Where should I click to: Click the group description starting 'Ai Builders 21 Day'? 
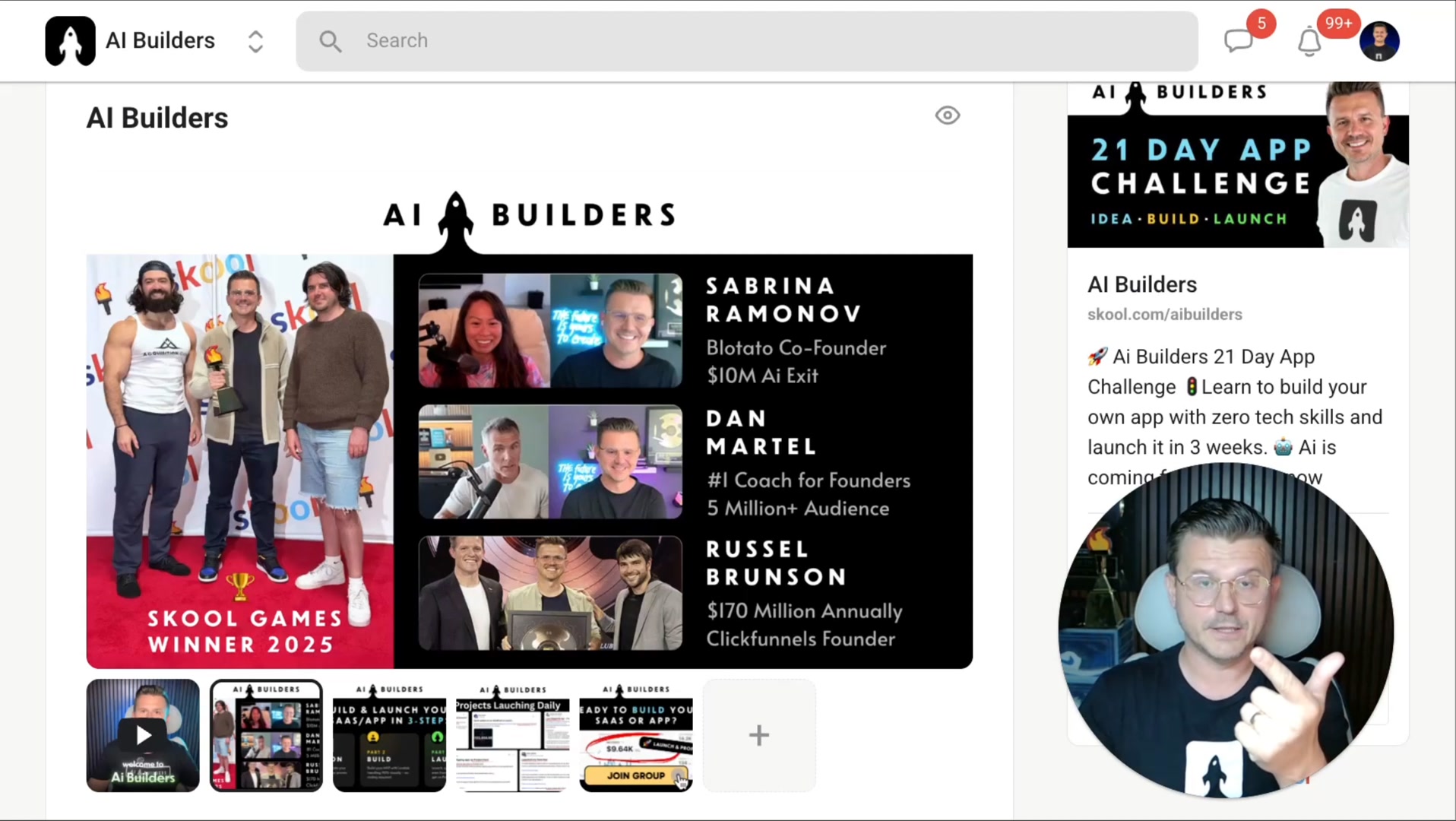point(1236,417)
